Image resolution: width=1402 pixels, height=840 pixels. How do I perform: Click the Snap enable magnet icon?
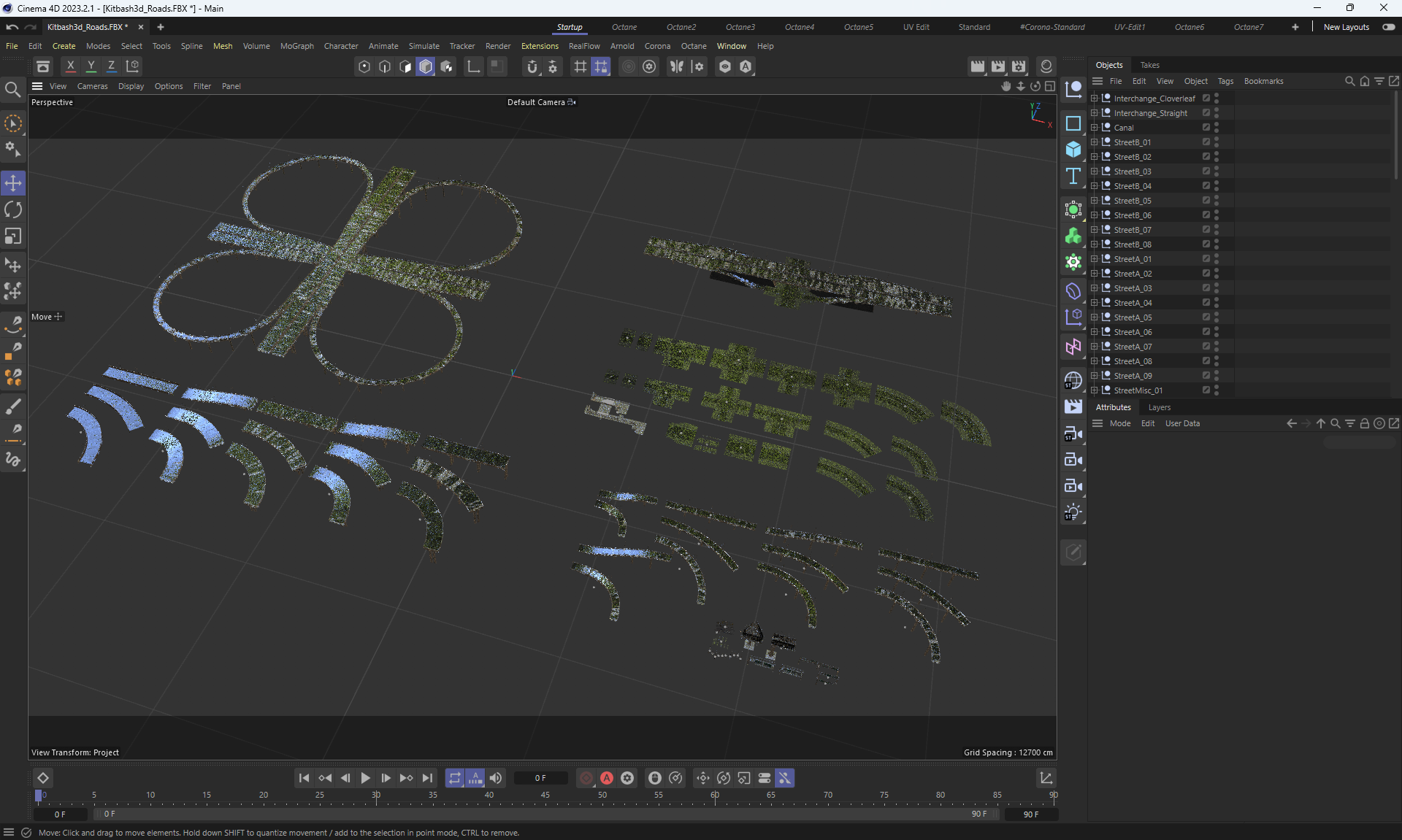click(x=532, y=66)
